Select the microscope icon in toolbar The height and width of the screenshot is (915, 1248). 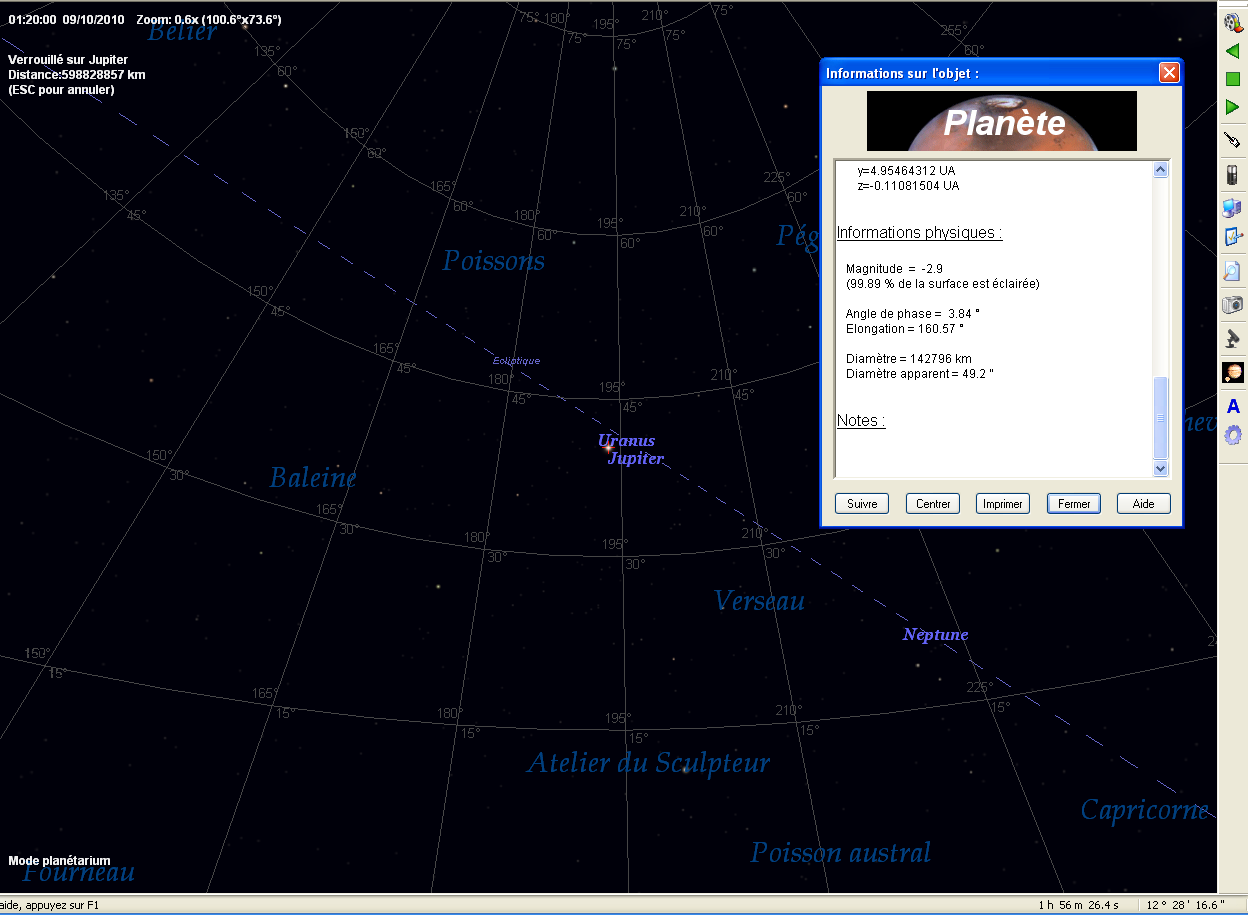click(1232, 339)
